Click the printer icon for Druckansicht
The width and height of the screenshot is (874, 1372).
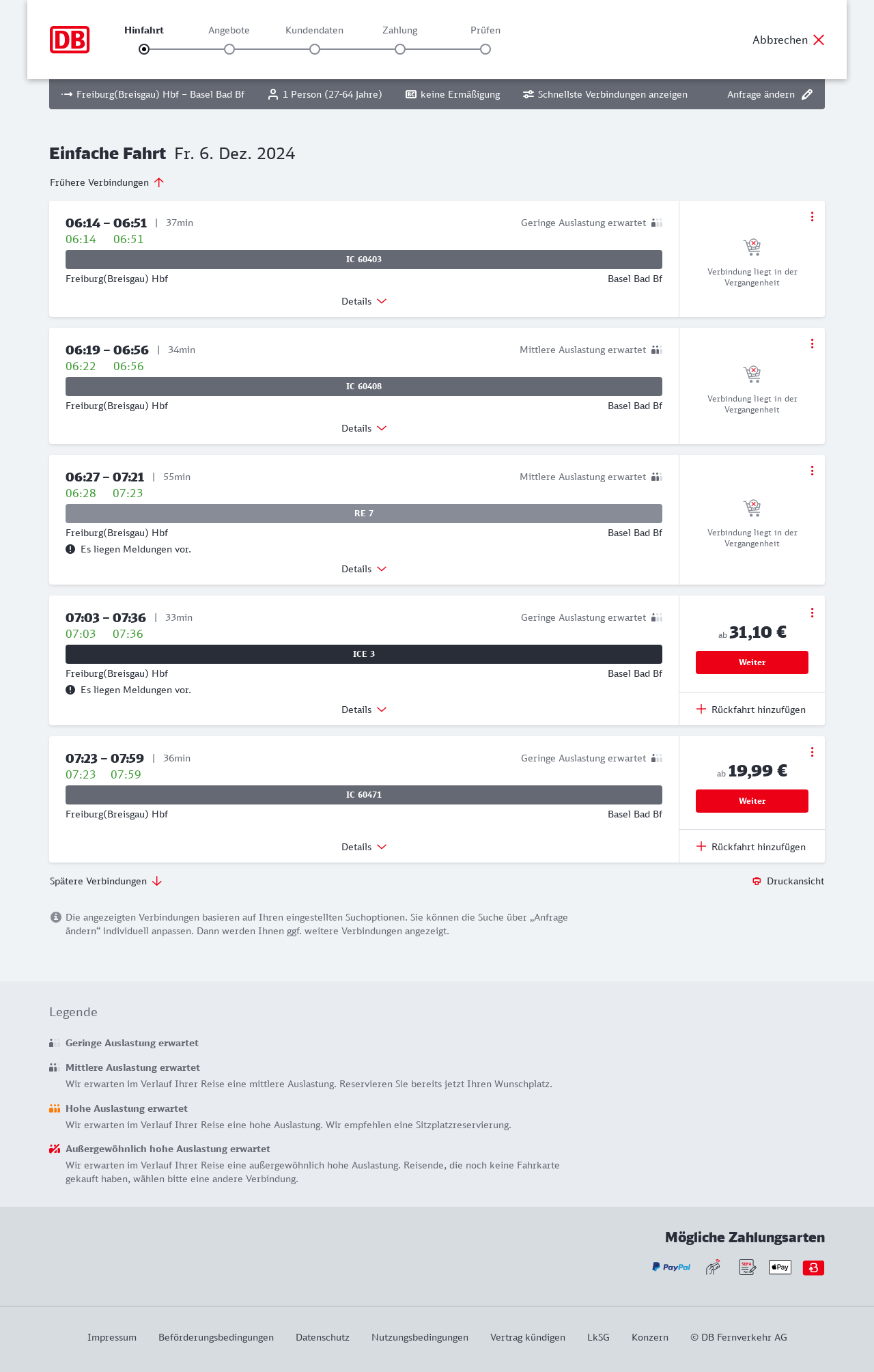(x=757, y=881)
